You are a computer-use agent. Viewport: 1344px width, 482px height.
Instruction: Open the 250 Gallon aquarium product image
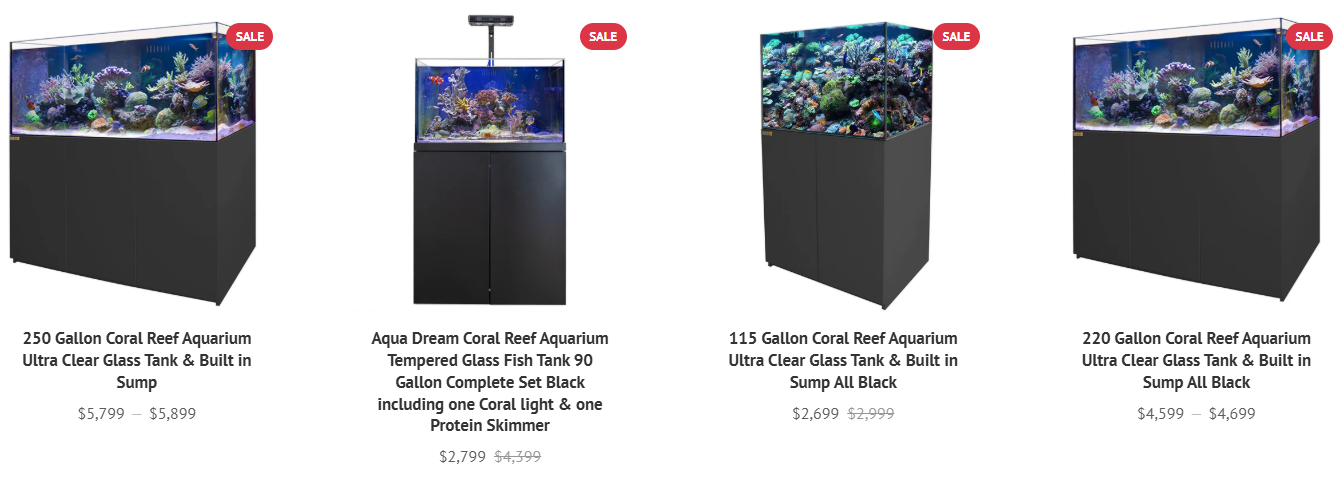133,162
